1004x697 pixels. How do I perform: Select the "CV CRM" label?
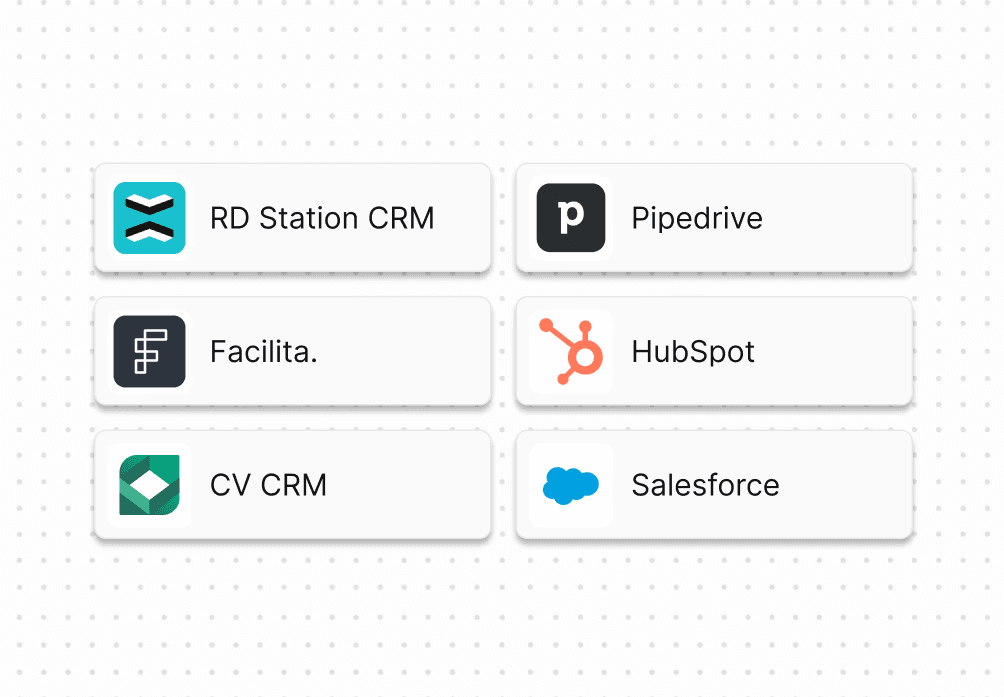pos(268,485)
